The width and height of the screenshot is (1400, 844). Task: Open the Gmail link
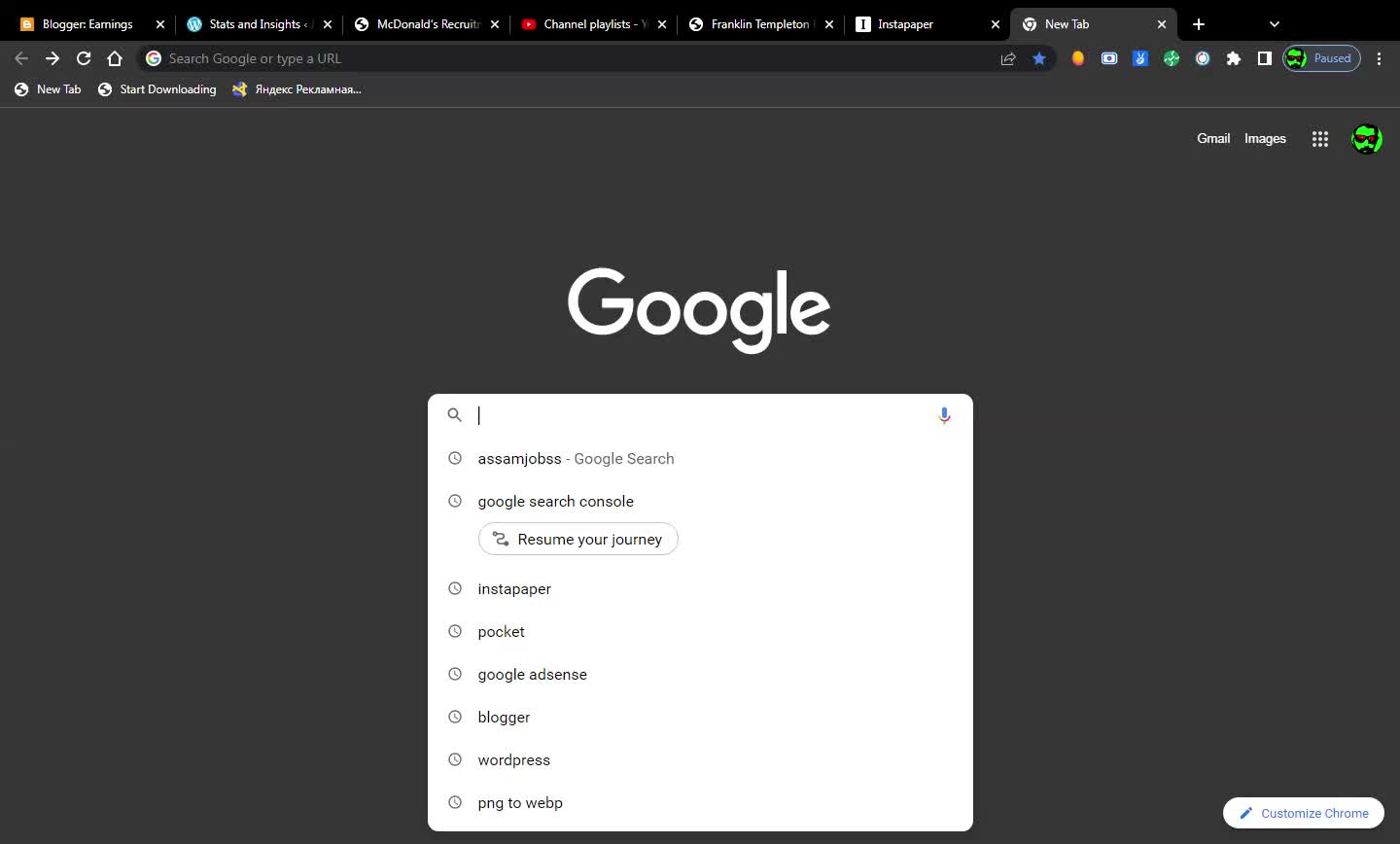coord(1213,139)
